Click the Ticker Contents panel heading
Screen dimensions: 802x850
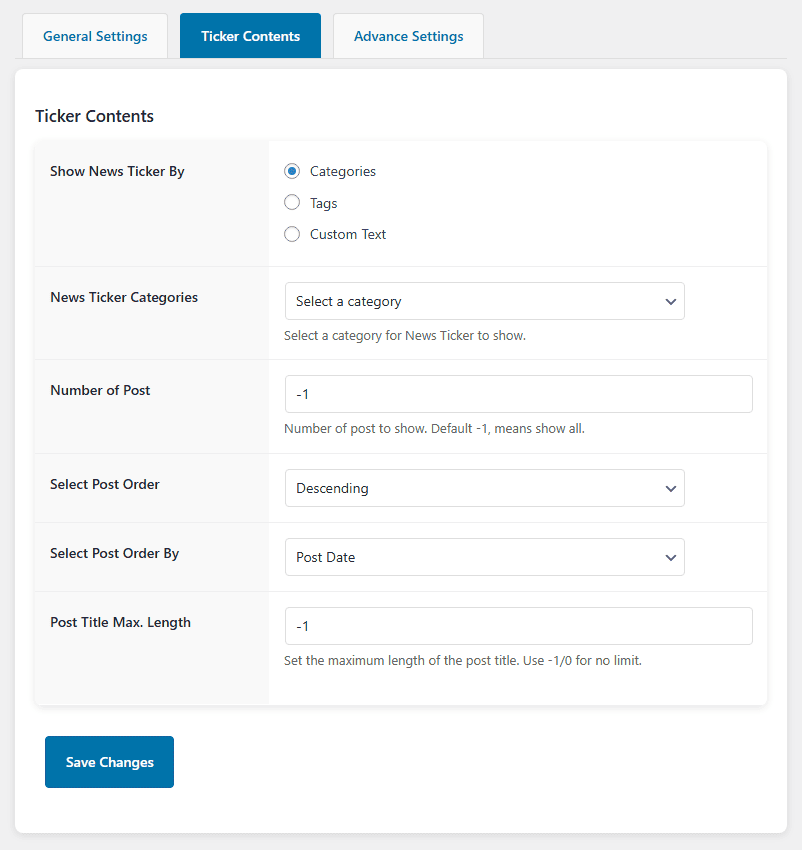click(x=94, y=116)
